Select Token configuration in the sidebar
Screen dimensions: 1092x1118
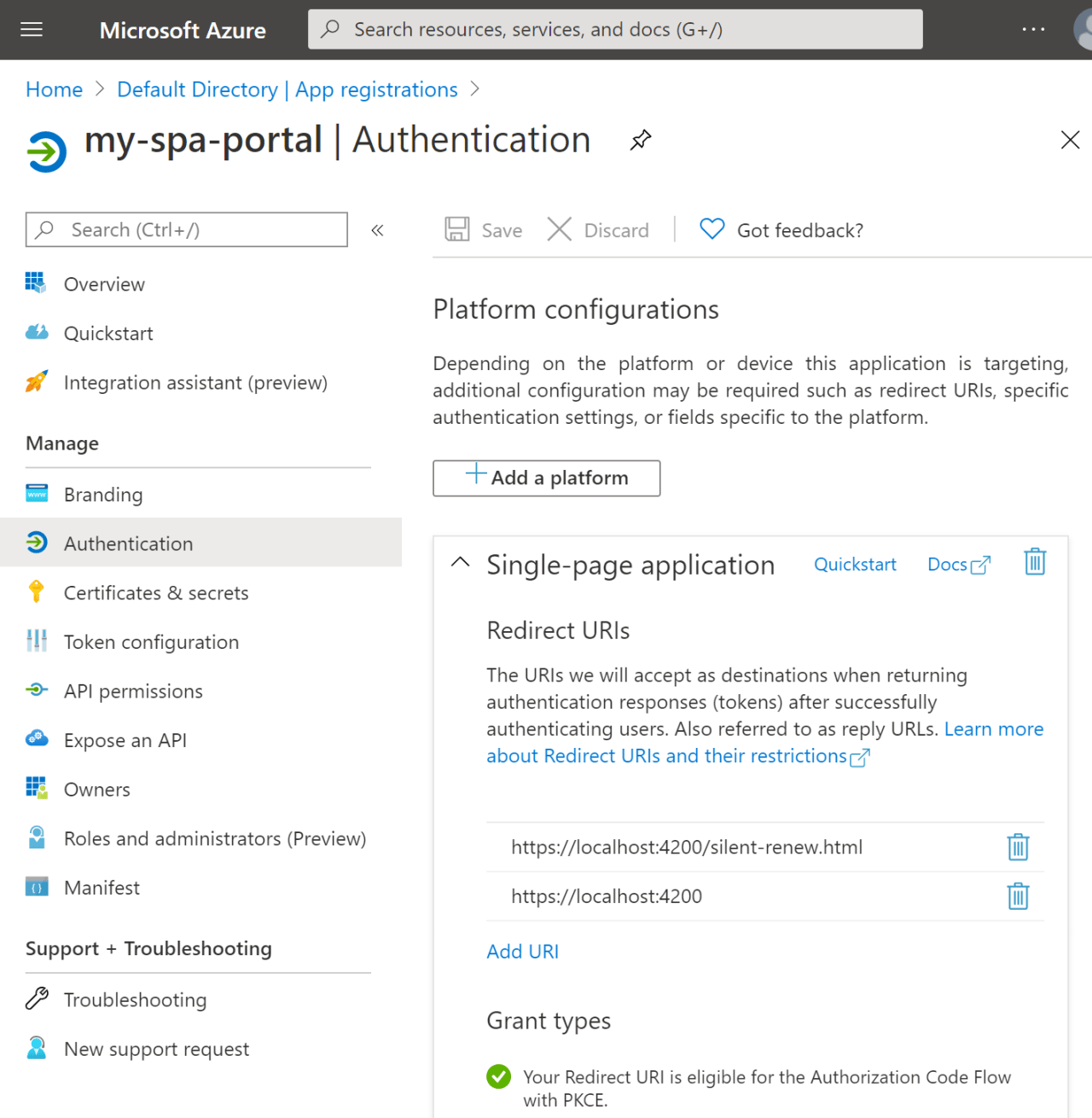point(151,641)
